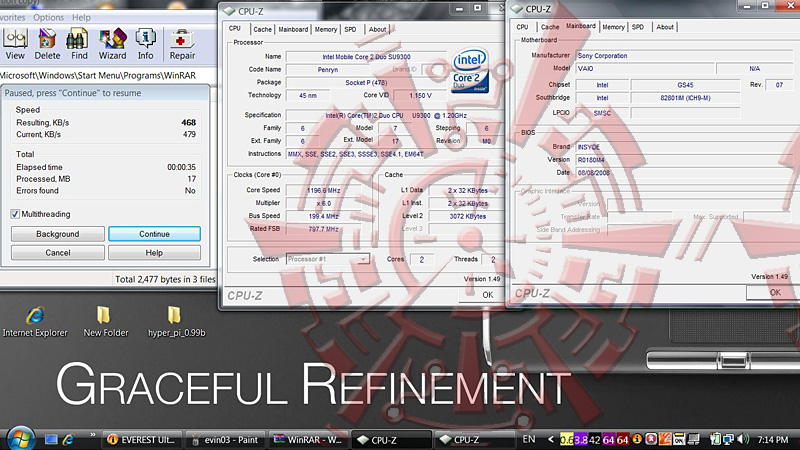Open the Options menu in WinRAR
This screenshot has height=450, width=800.
click(48, 17)
